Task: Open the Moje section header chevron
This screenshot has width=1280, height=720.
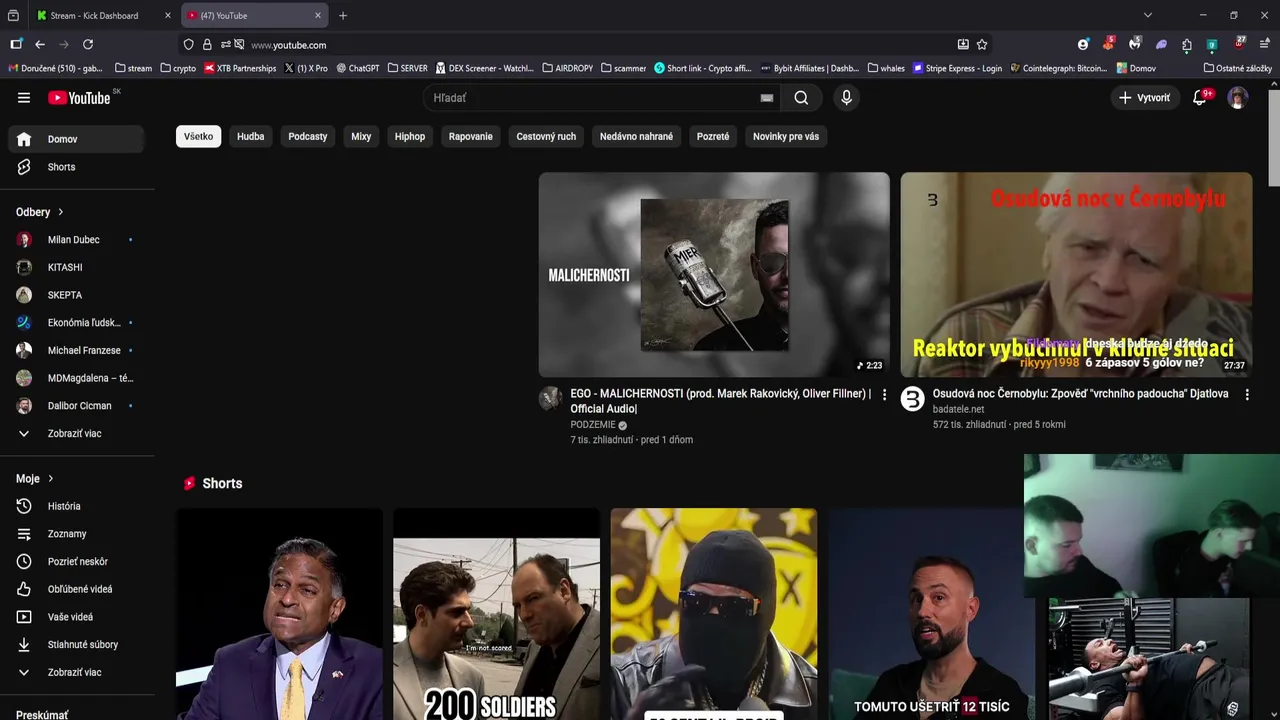Action: click(x=50, y=478)
